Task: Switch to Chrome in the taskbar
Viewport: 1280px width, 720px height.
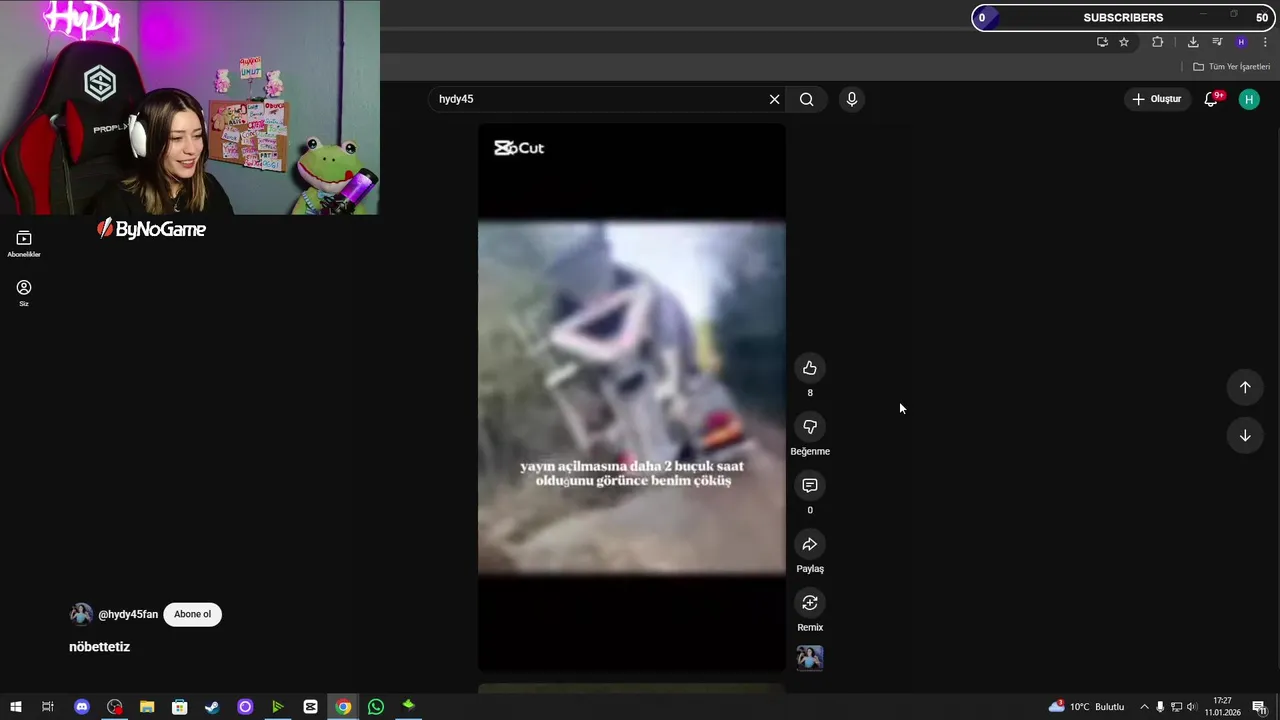Action: [x=343, y=707]
